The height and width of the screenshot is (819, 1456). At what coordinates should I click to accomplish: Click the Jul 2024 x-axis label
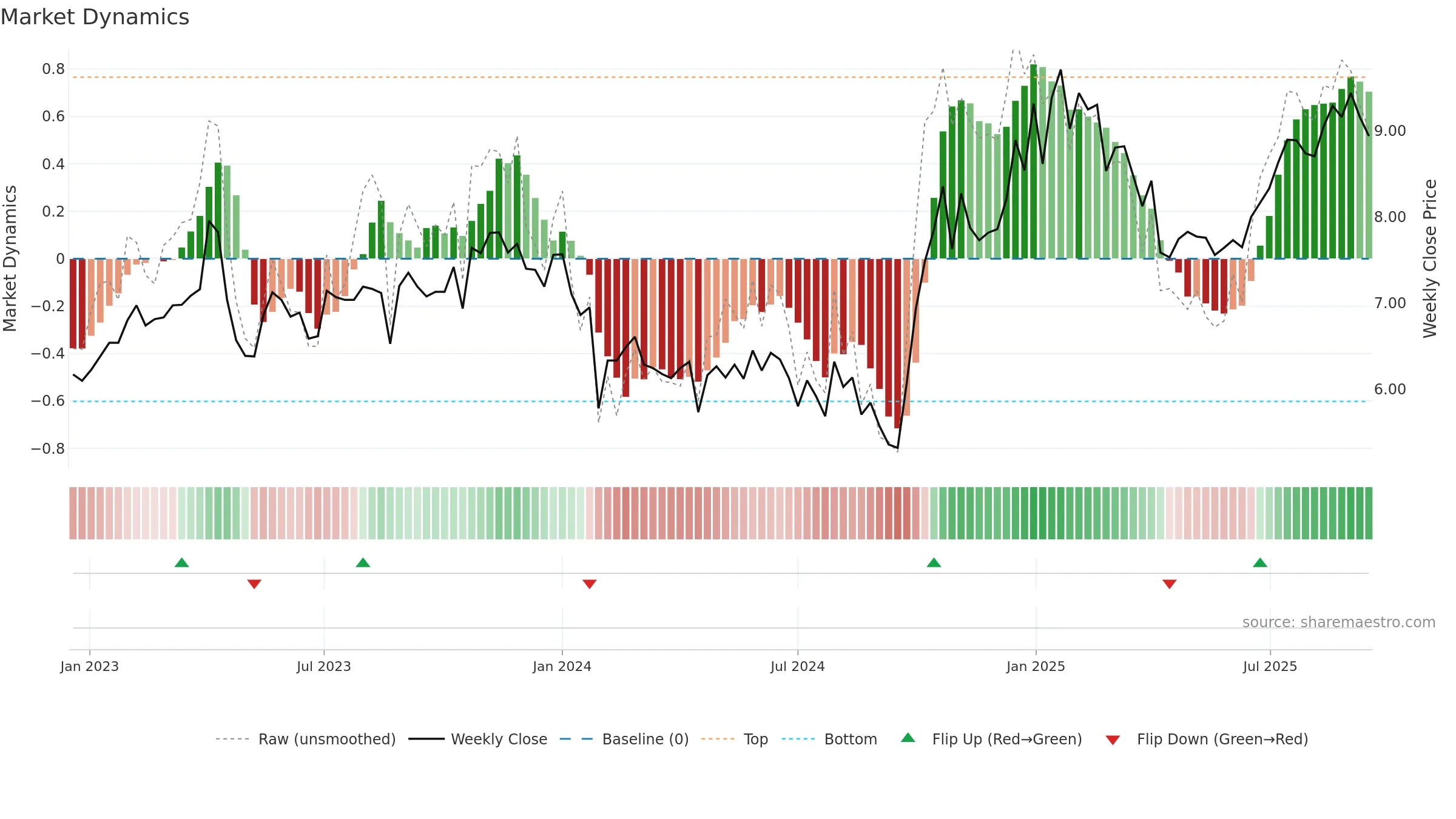[798, 666]
